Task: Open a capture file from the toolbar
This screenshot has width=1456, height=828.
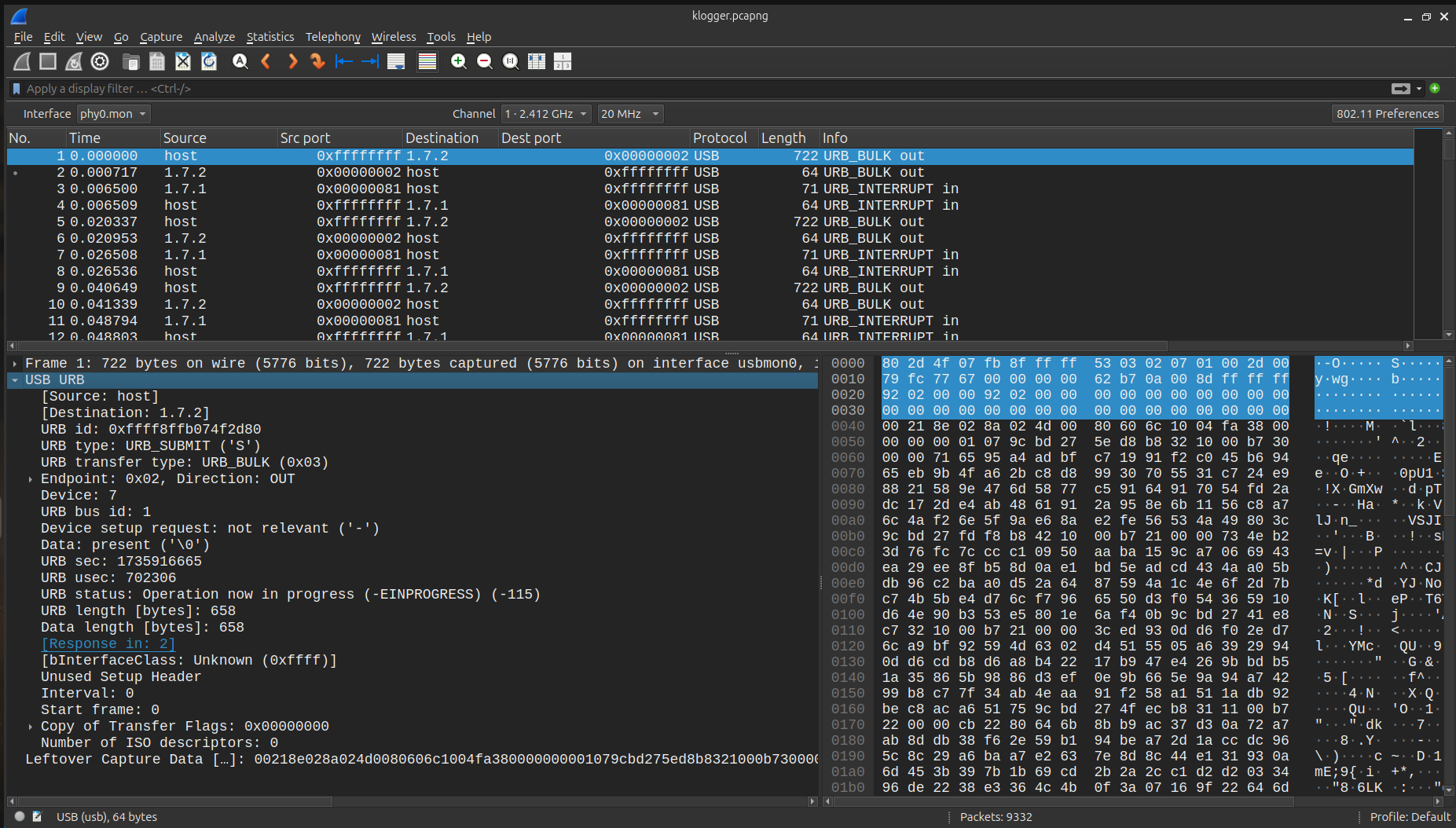Action: coord(131,61)
